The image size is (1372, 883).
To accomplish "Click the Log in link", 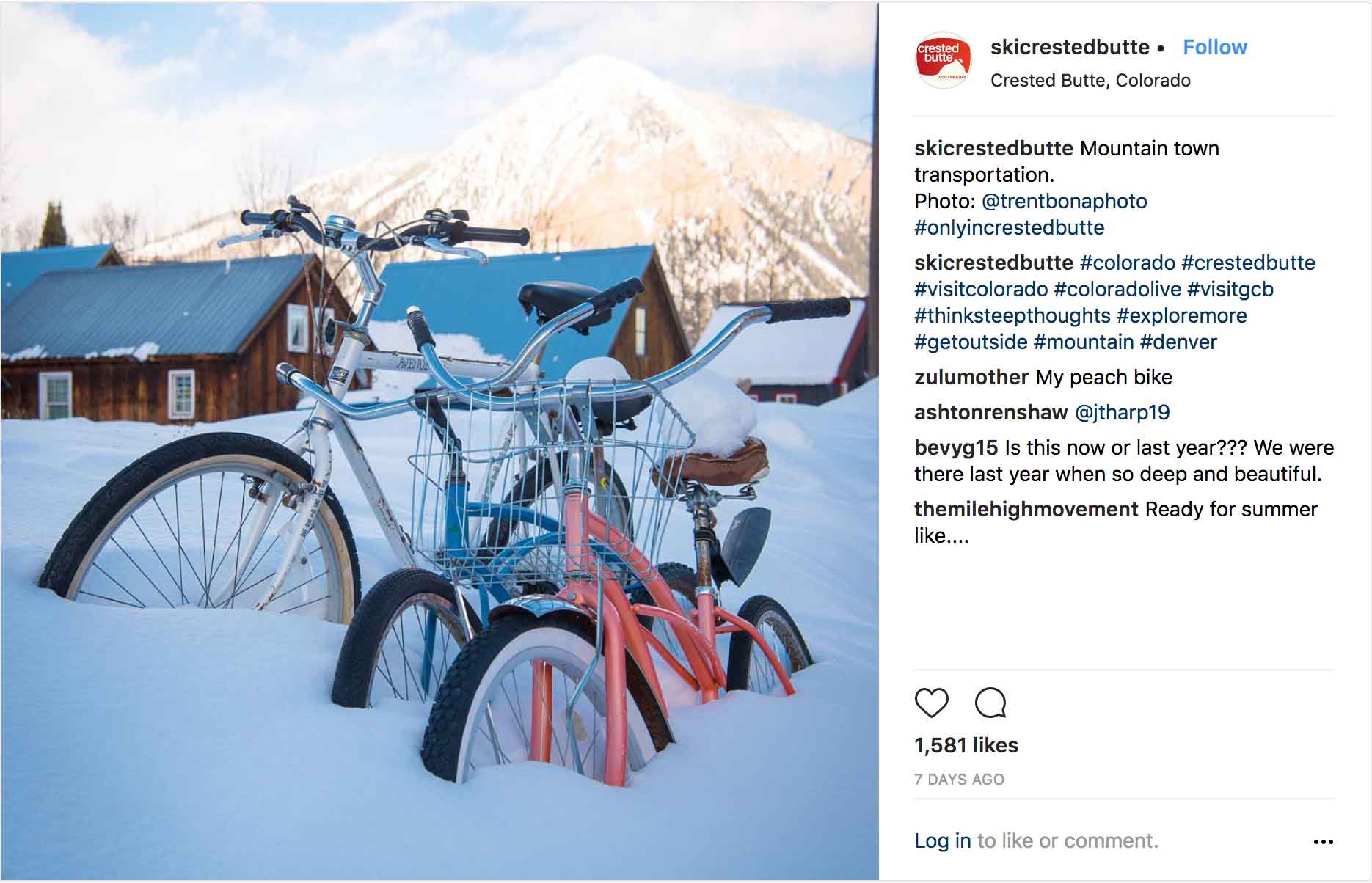I will pyautogui.click(x=943, y=840).
